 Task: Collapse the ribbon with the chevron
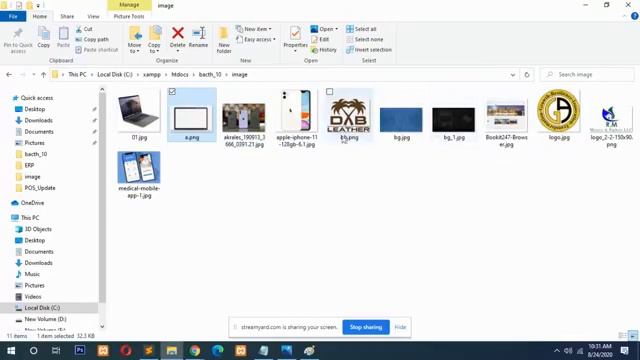coord(624,16)
